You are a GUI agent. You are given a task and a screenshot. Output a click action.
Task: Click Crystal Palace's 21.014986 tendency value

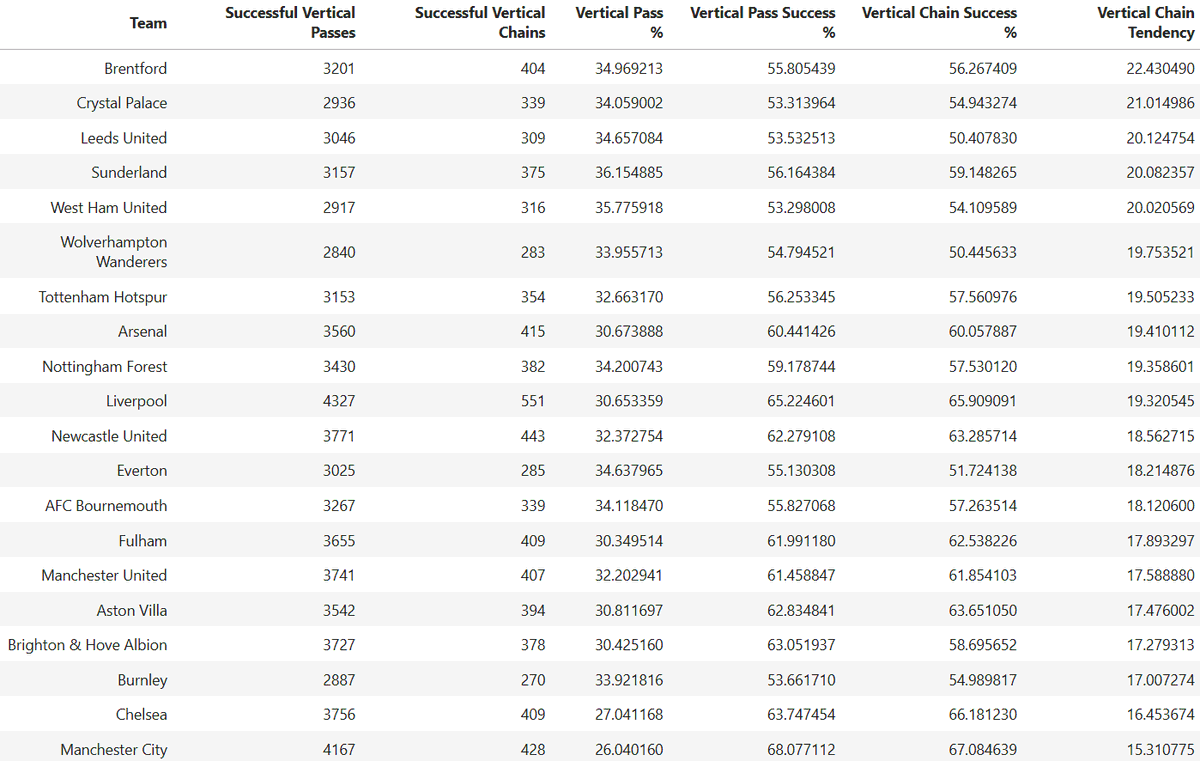(1160, 103)
